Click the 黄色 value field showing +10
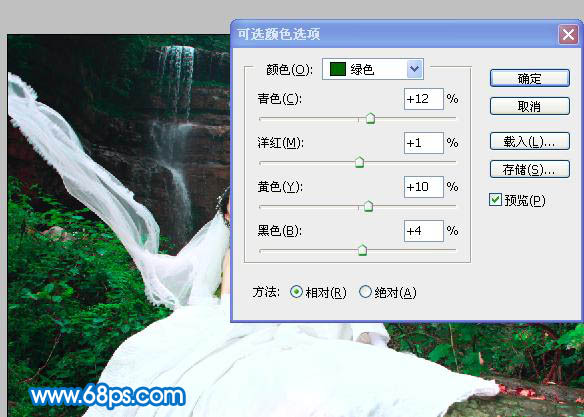Image resolution: width=584 pixels, height=417 pixels. pos(424,187)
